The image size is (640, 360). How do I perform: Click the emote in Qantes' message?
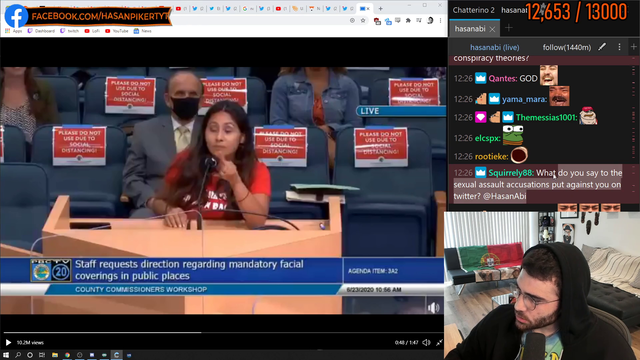(x=549, y=75)
